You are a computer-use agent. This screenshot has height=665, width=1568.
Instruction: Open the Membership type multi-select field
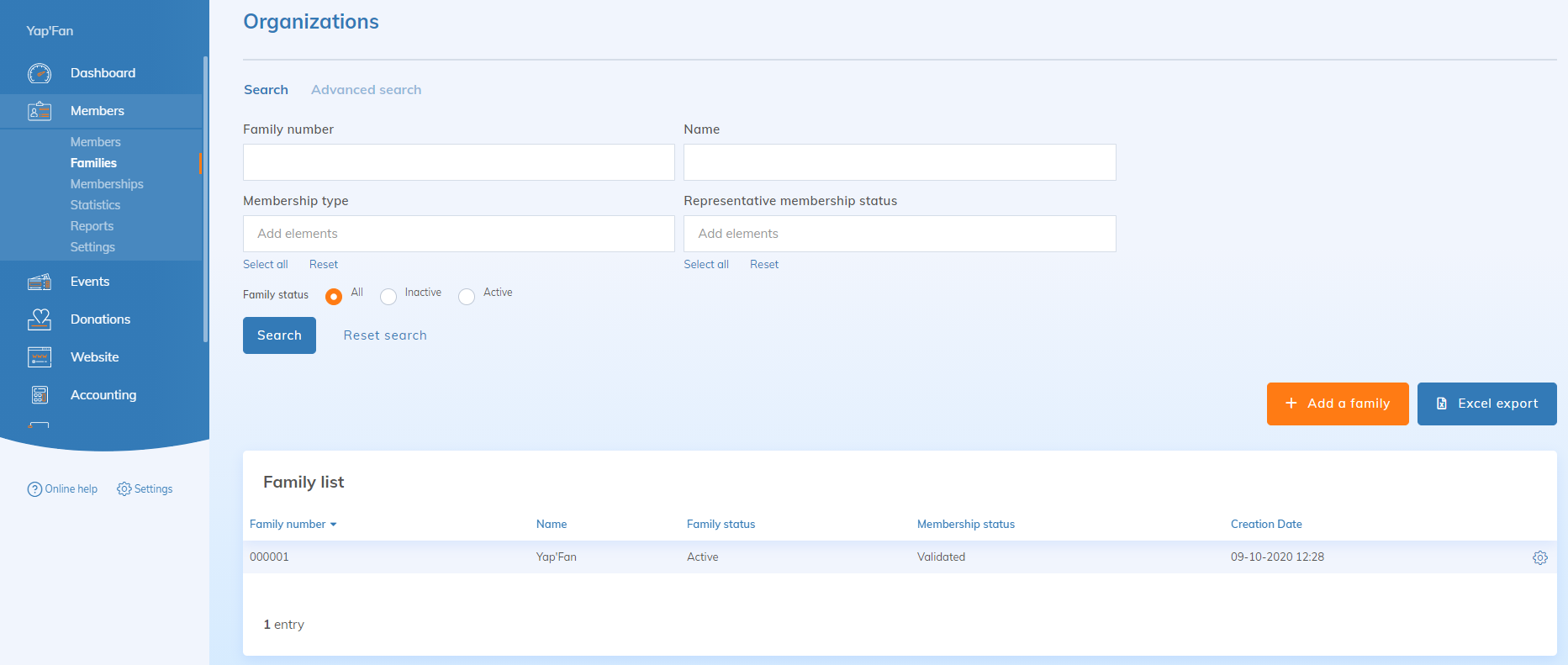[x=458, y=234]
